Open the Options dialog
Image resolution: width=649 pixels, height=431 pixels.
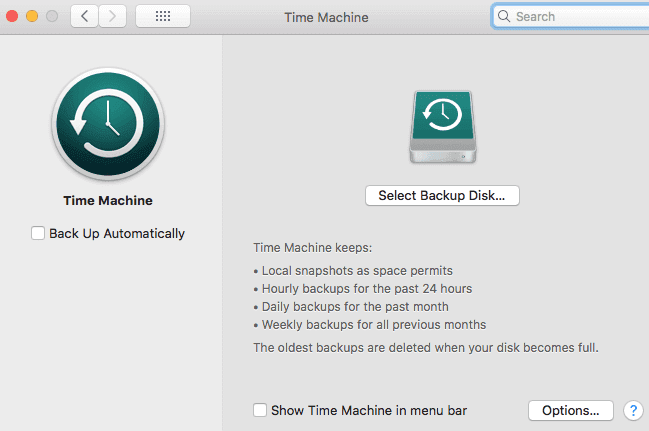570,410
